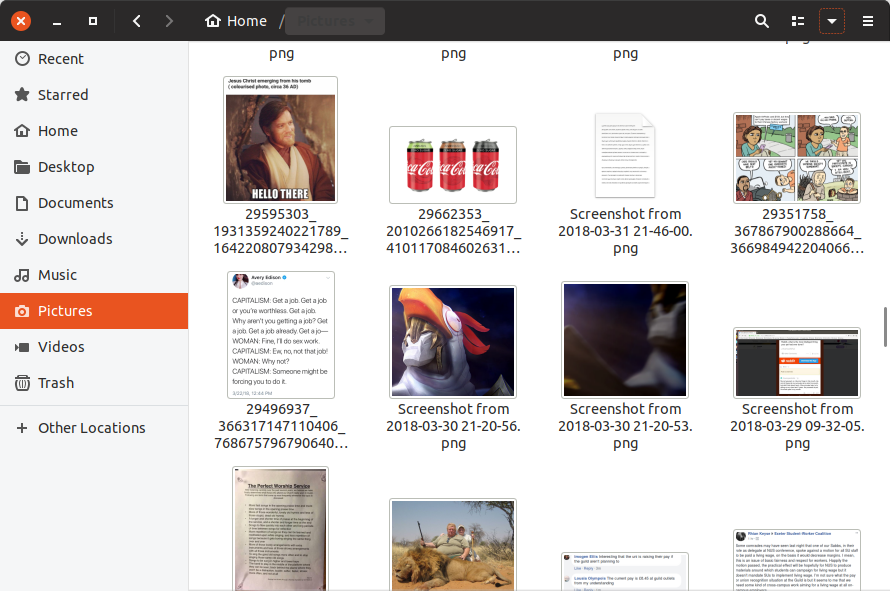Click the Home path breadcrumb
The width and height of the screenshot is (890, 591).
(x=236, y=21)
